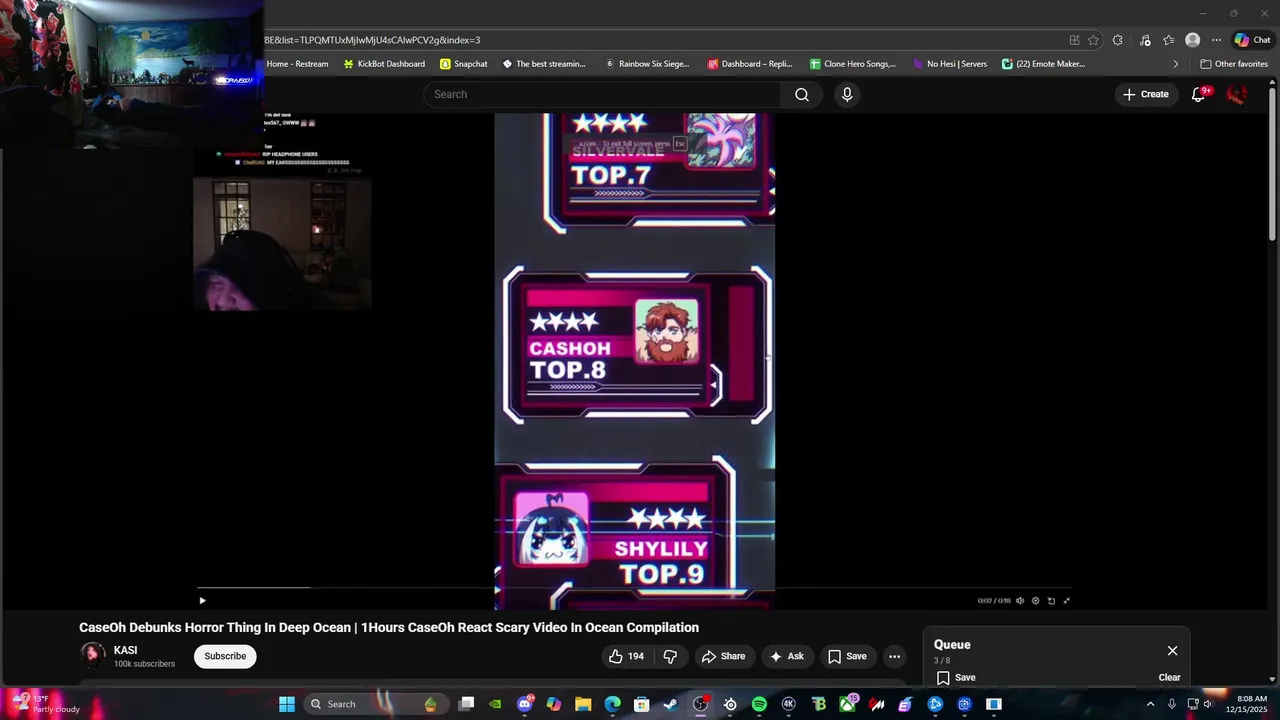
Task: Focus the YouTube Search input field
Action: click(x=602, y=94)
